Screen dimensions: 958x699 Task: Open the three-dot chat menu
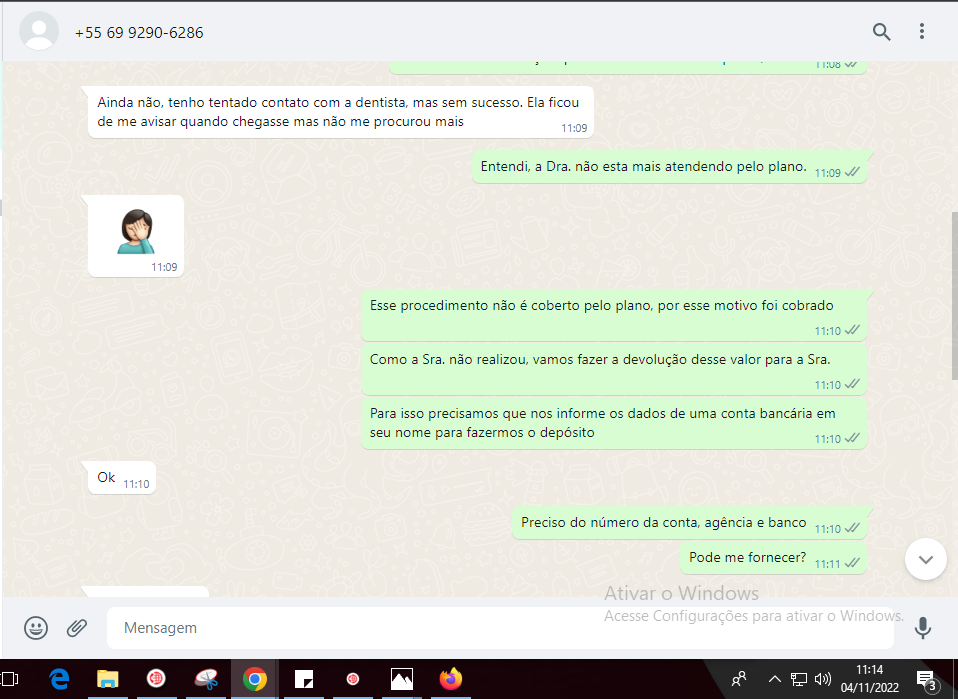coord(922,32)
